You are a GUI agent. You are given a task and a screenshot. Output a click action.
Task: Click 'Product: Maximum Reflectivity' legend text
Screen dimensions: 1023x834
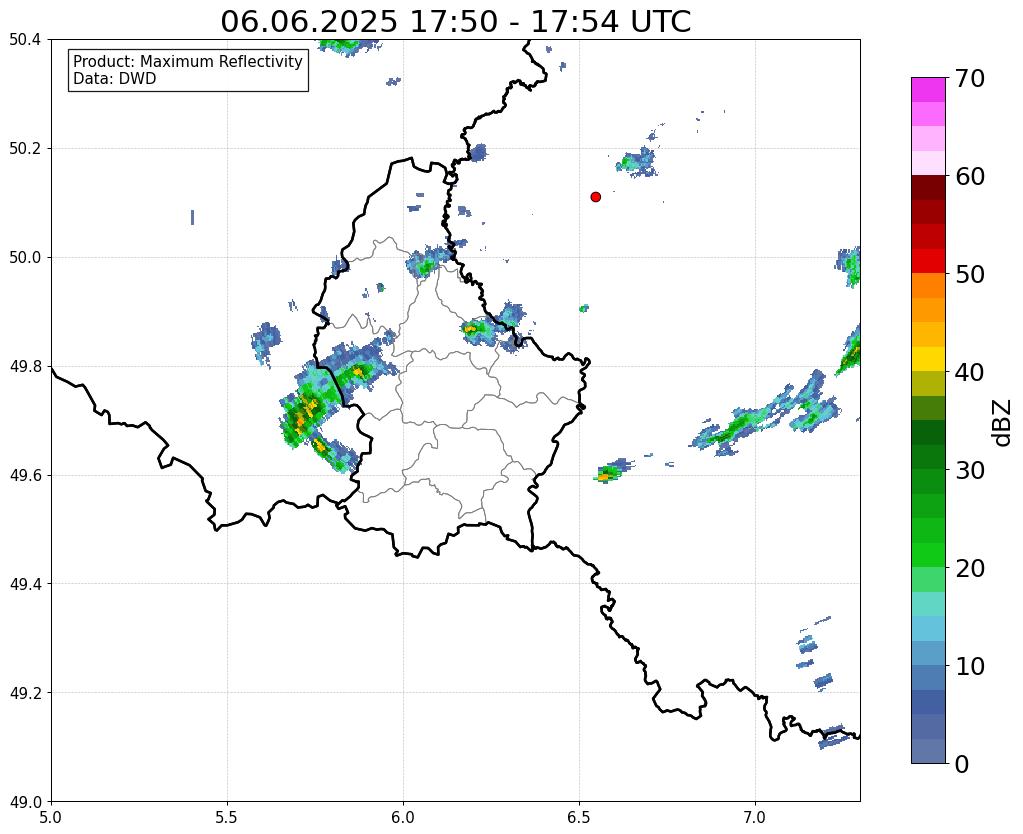pyautogui.click(x=188, y=61)
